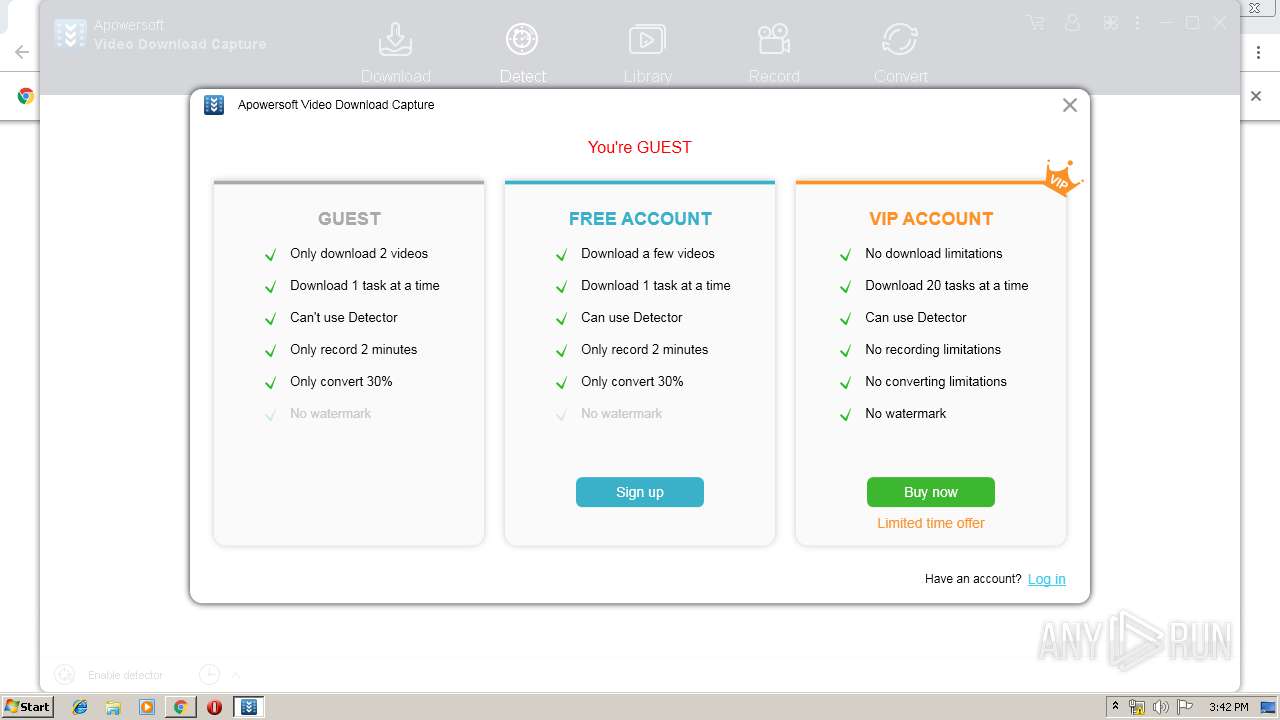This screenshot has width=1280, height=720.
Task: Click the network status tray icon
Action: (x=1137, y=707)
